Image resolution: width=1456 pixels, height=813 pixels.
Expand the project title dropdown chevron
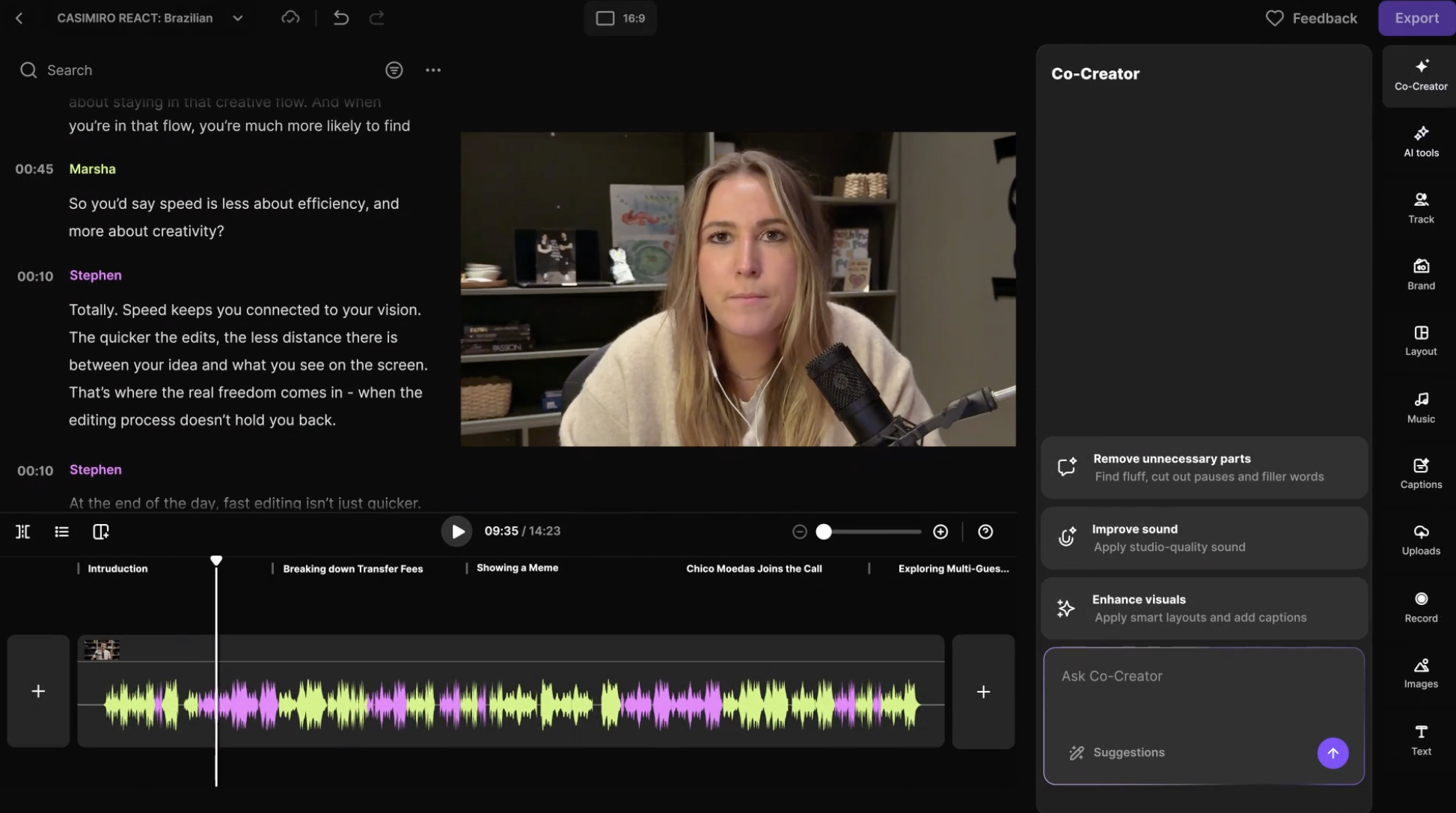(x=237, y=18)
